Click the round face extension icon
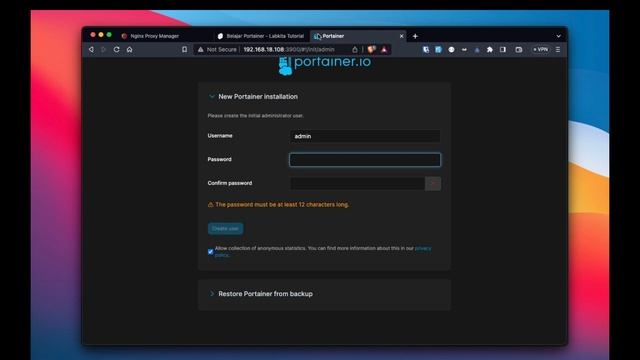Viewport: 640px width, 360px height. [451, 49]
